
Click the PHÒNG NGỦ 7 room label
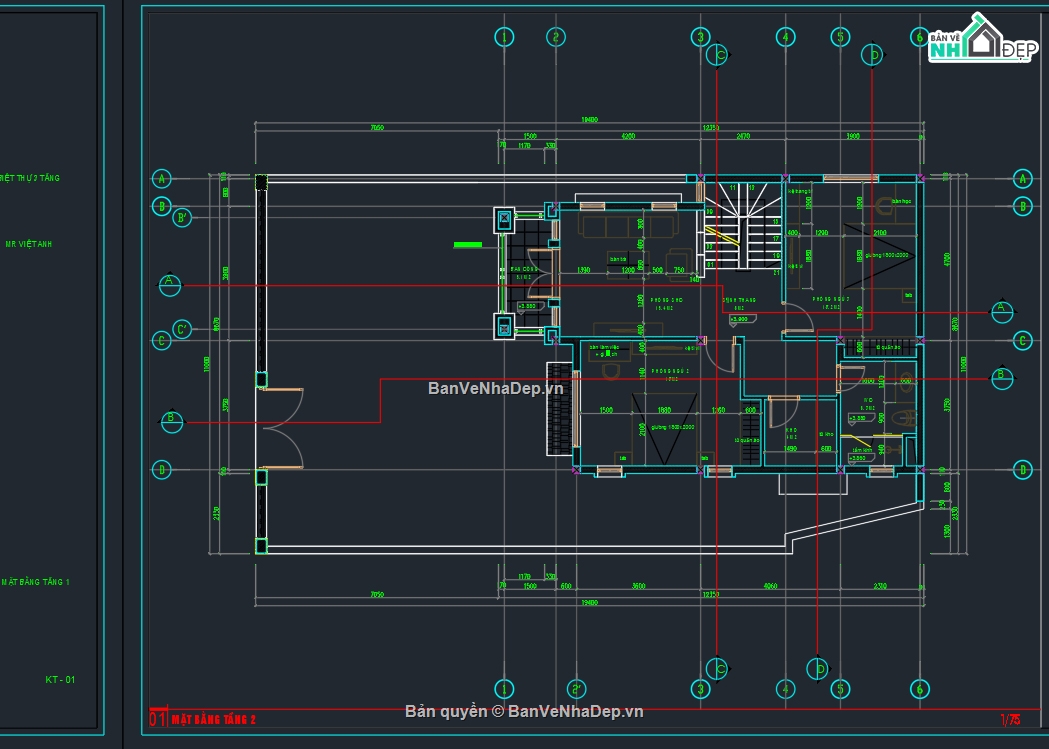(x=830, y=298)
